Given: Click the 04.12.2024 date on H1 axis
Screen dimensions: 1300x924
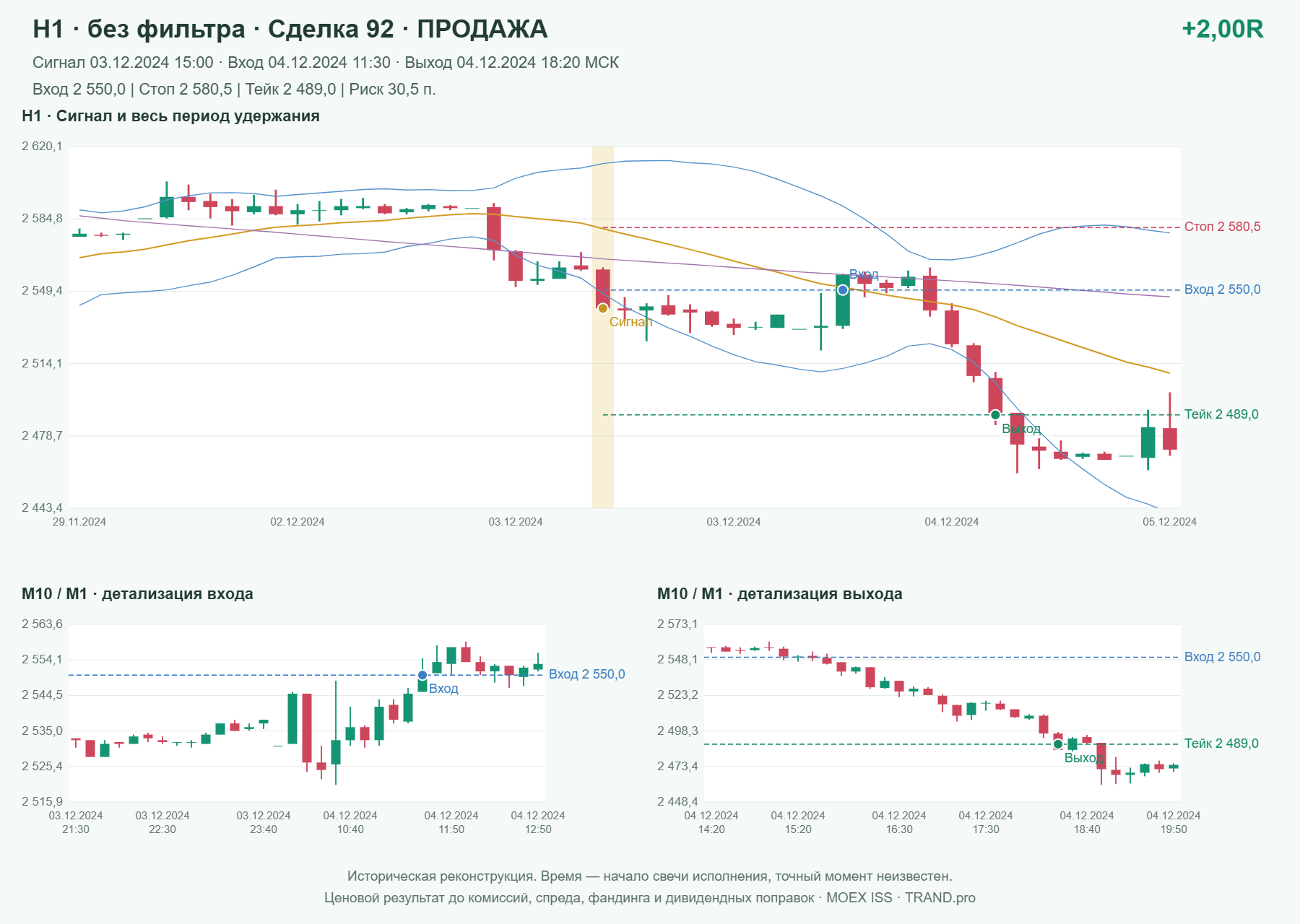Looking at the screenshot, I should pyautogui.click(x=952, y=522).
